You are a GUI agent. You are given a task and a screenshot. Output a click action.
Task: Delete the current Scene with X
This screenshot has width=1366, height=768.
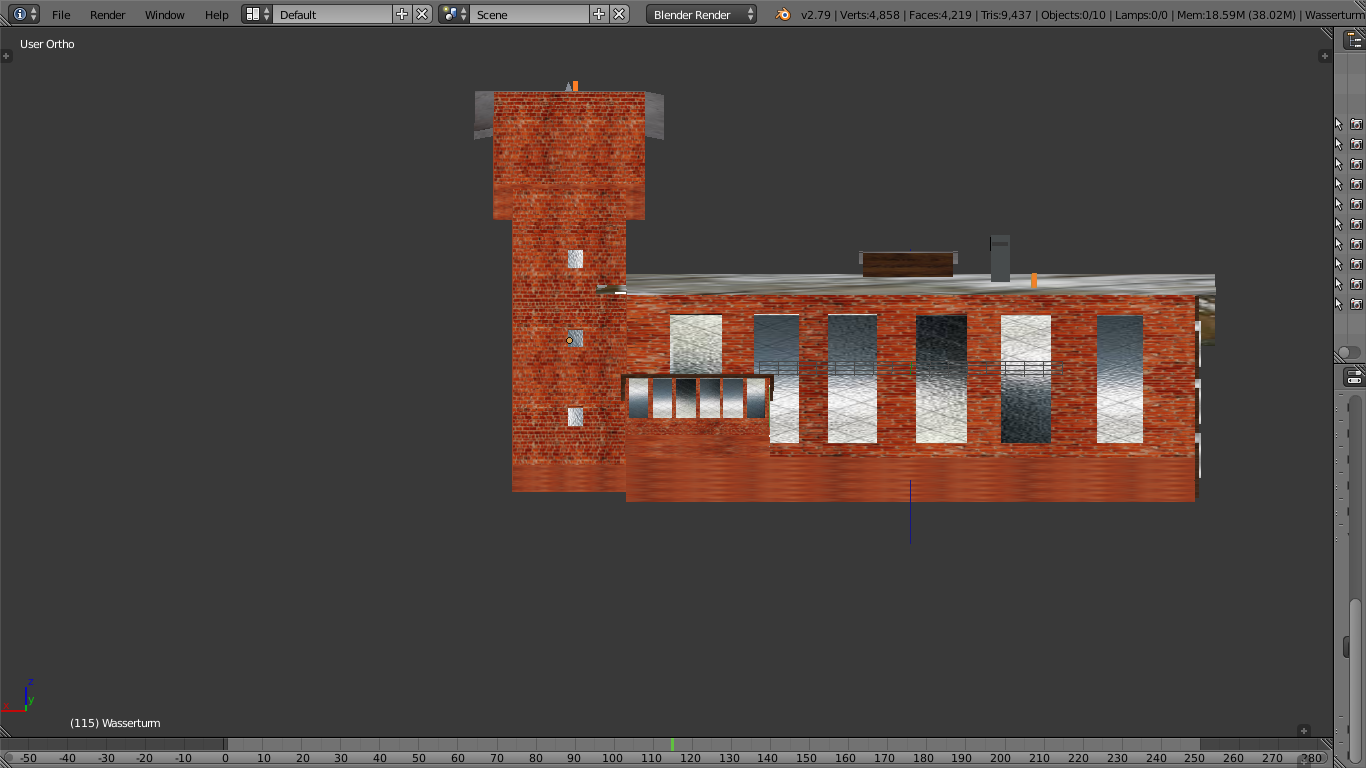pos(619,14)
